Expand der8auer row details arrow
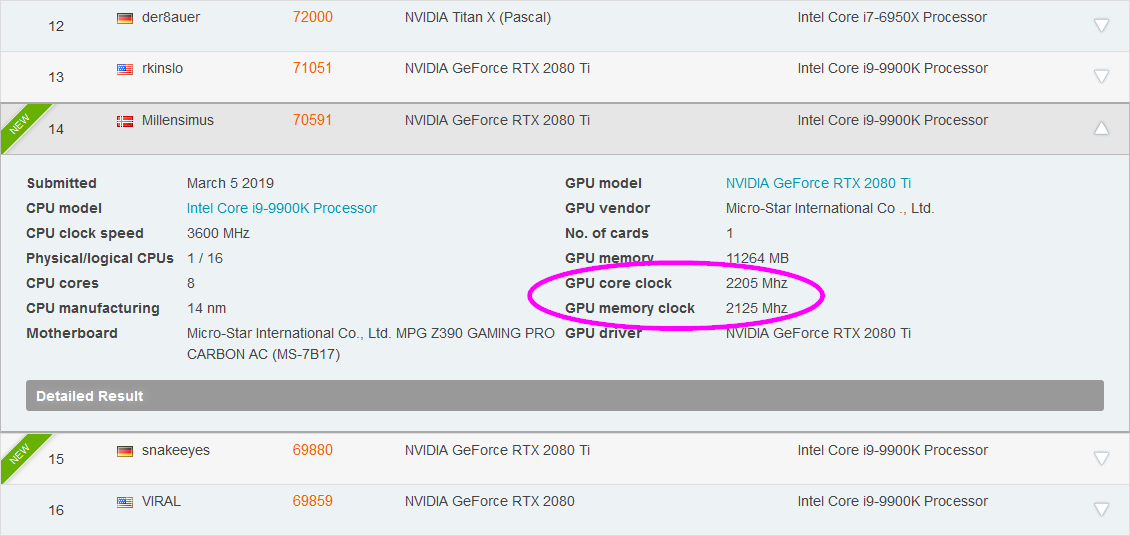 pos(1101,25)
